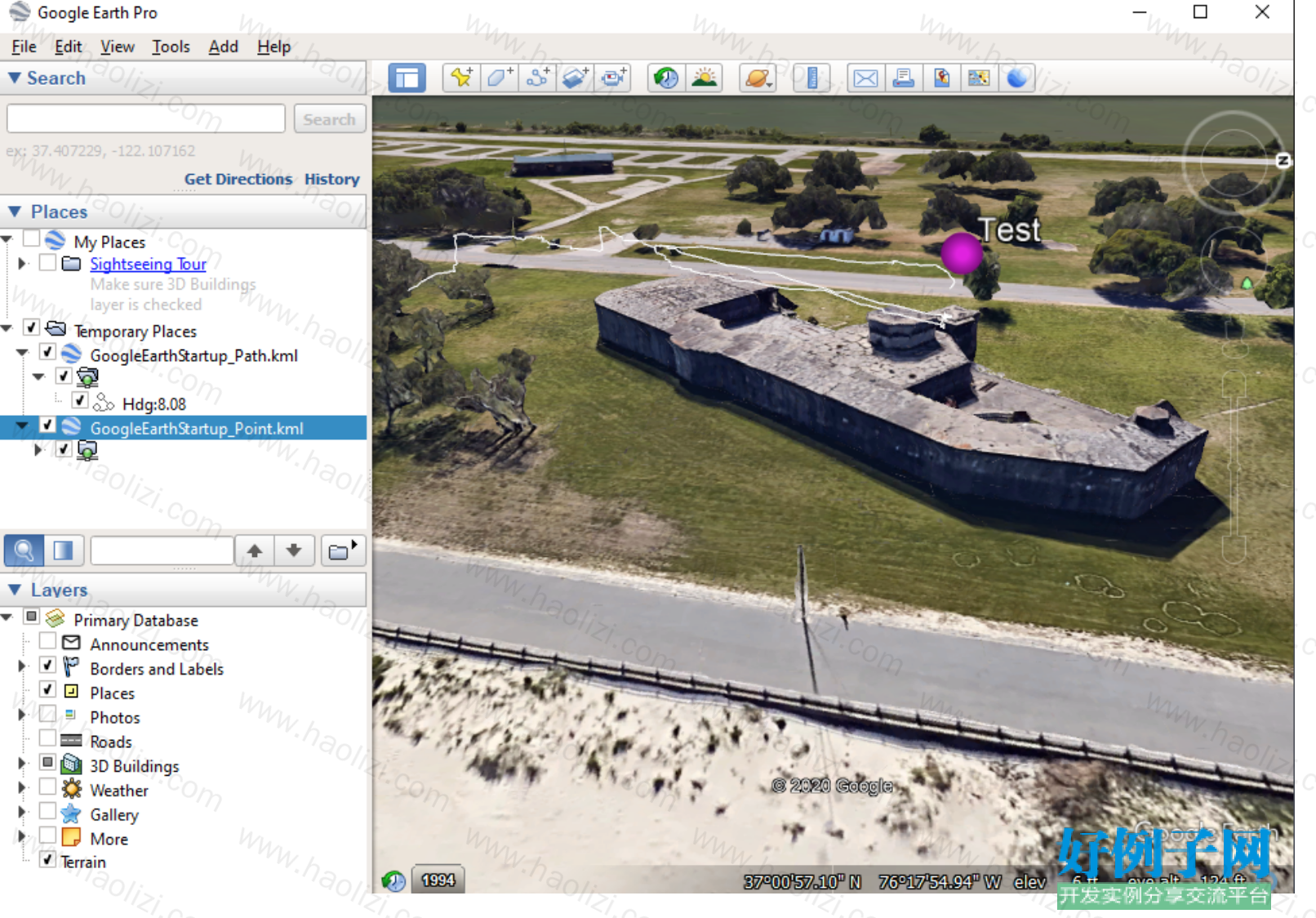
Task: Disable the Borders and Labels layer
Action: point(48,666)
